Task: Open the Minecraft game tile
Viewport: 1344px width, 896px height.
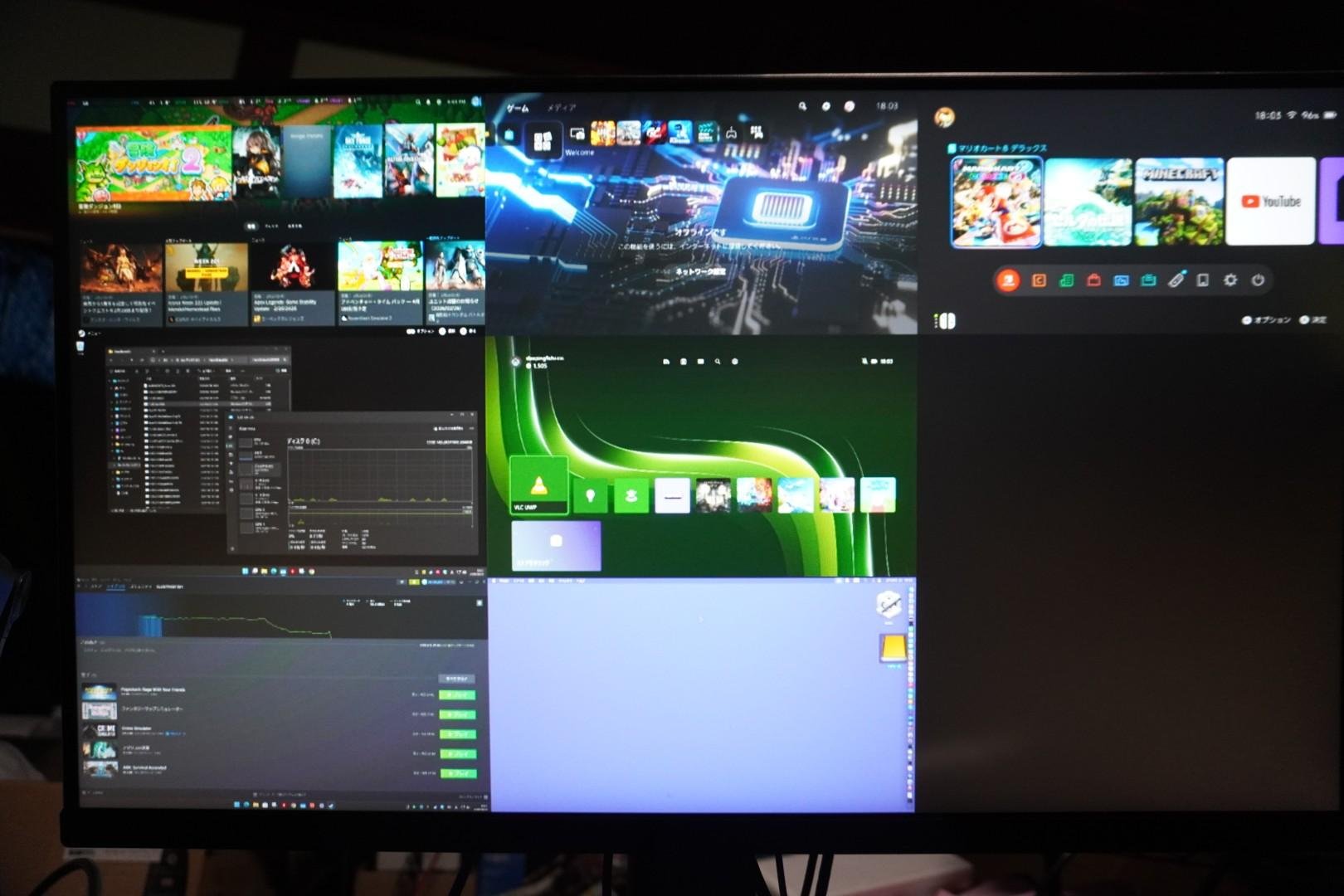Action: pyautogui.click(x=1179, y=202)
